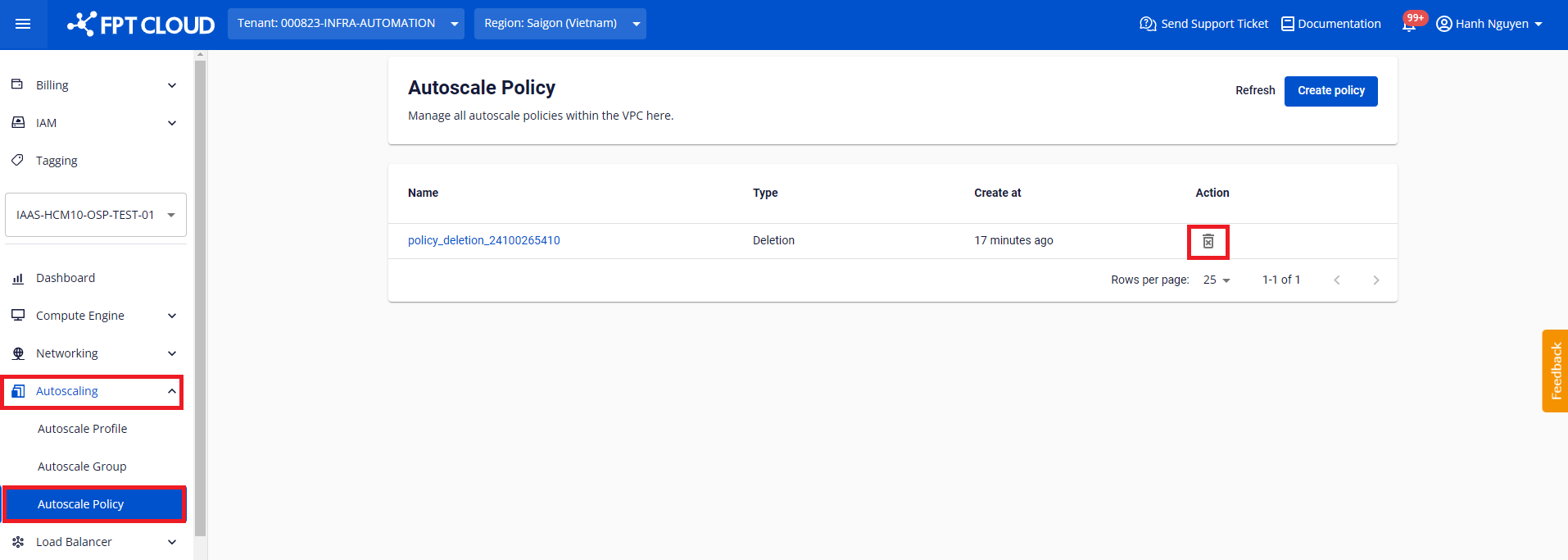Open the Feedback side tab
The width and height of the screenshot is (1568, 560).
tap(1555, 371)
